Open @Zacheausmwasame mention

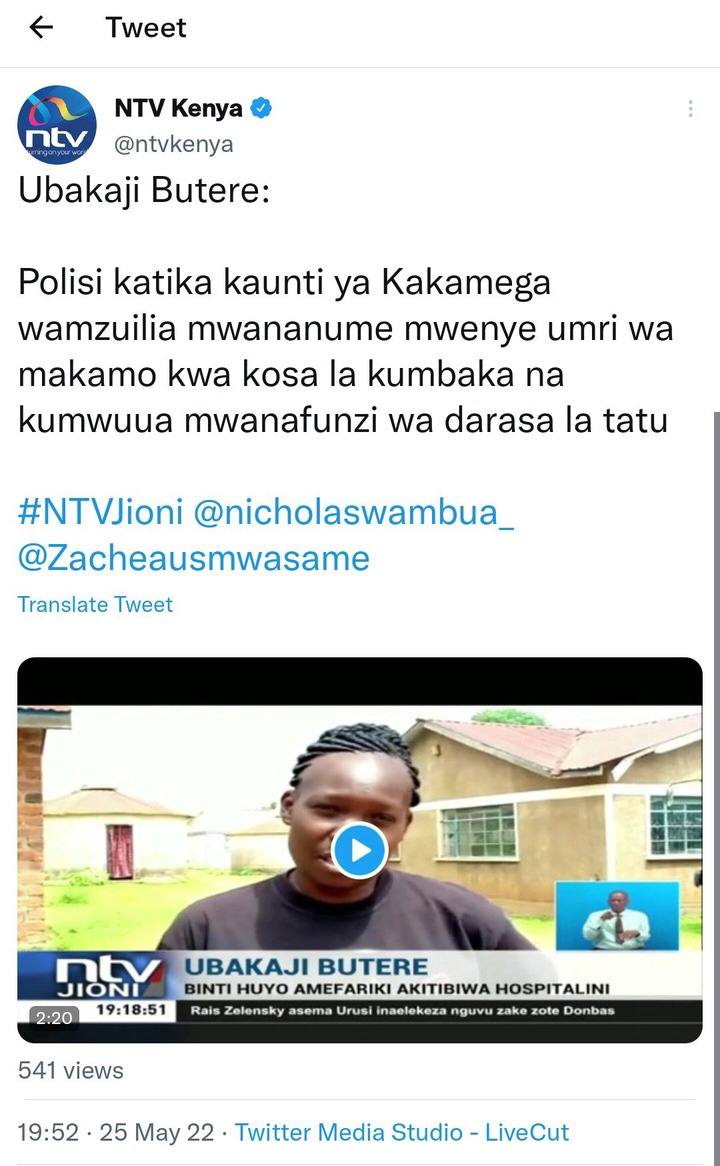(x=193, y=558)
